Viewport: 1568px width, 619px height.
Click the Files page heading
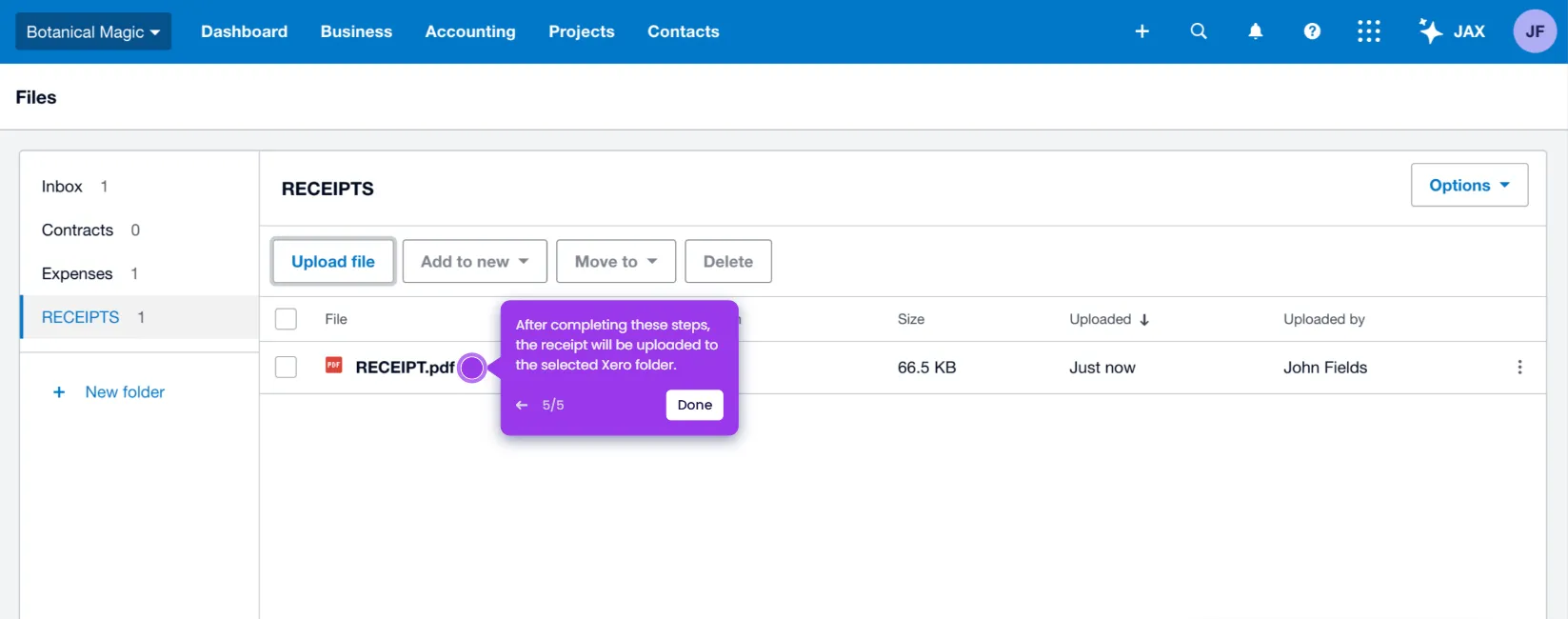[36, 97]
